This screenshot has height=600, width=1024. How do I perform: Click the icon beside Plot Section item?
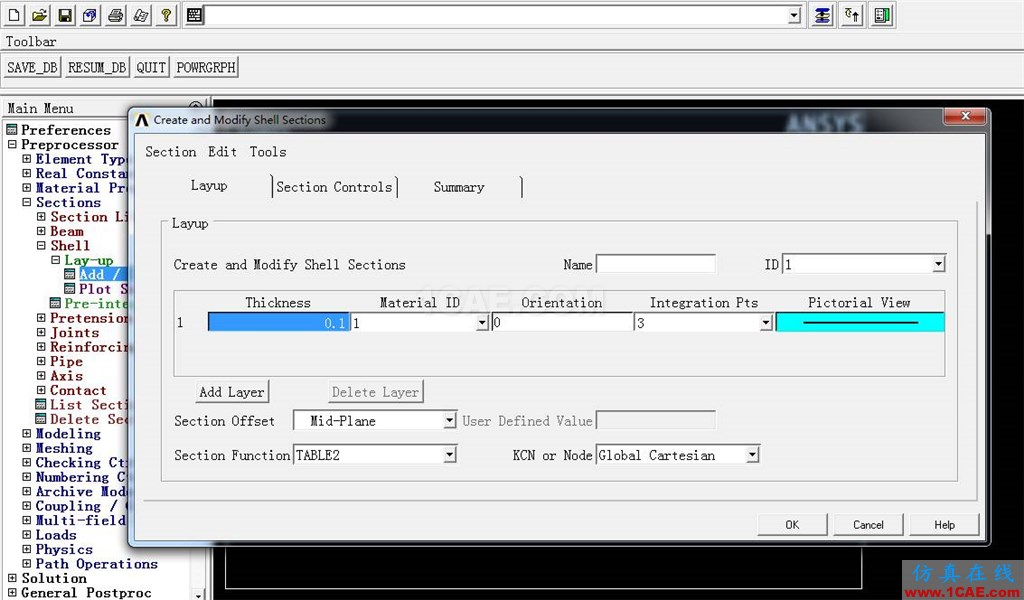point(70,289)
